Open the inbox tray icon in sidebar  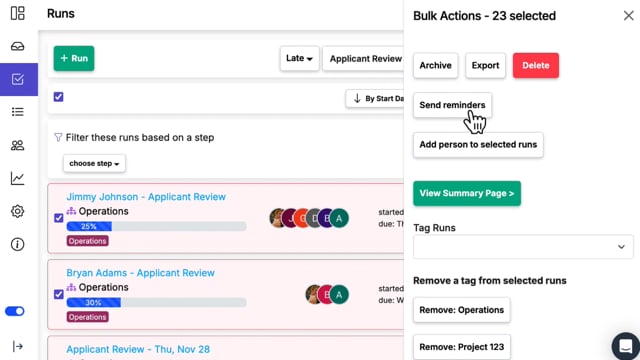click(x=18, y=46)
